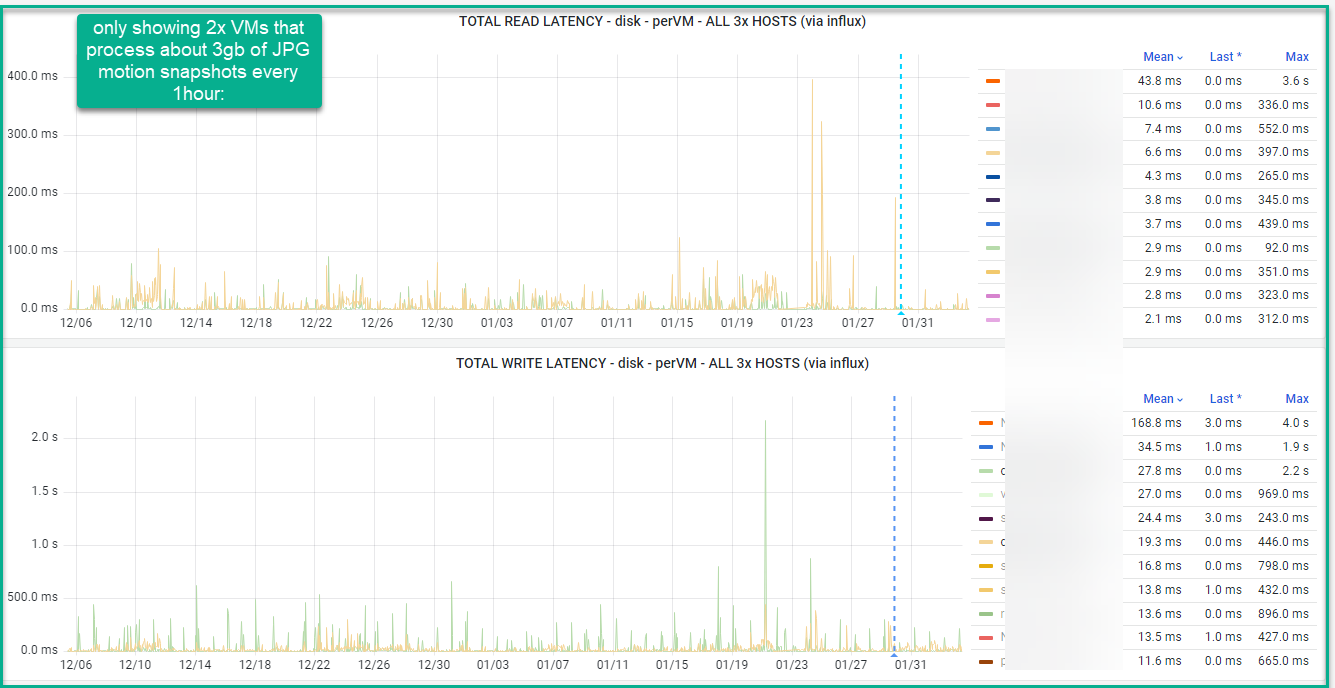The height and width of the screenshot is (688, 1335).
Task: Click the orange series swatch in the 43.8 ms row
Action: click(x=992, y=81)
